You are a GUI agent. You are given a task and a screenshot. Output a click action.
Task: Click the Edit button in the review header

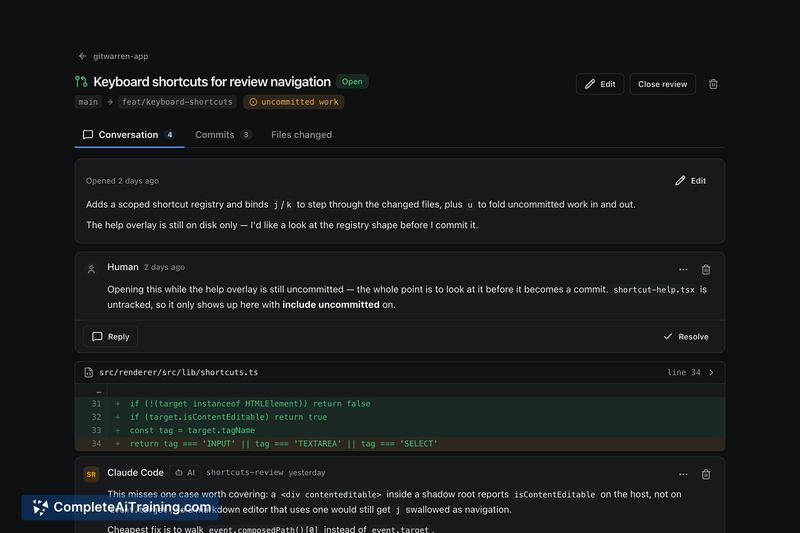tap(600, 84)
